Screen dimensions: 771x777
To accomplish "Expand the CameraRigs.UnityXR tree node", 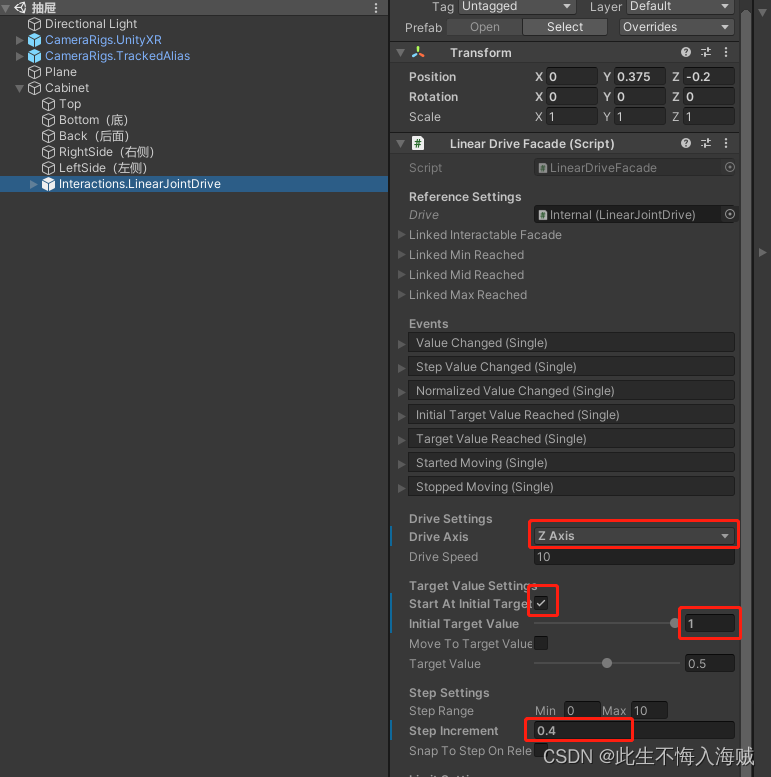I will coord(20,40).
